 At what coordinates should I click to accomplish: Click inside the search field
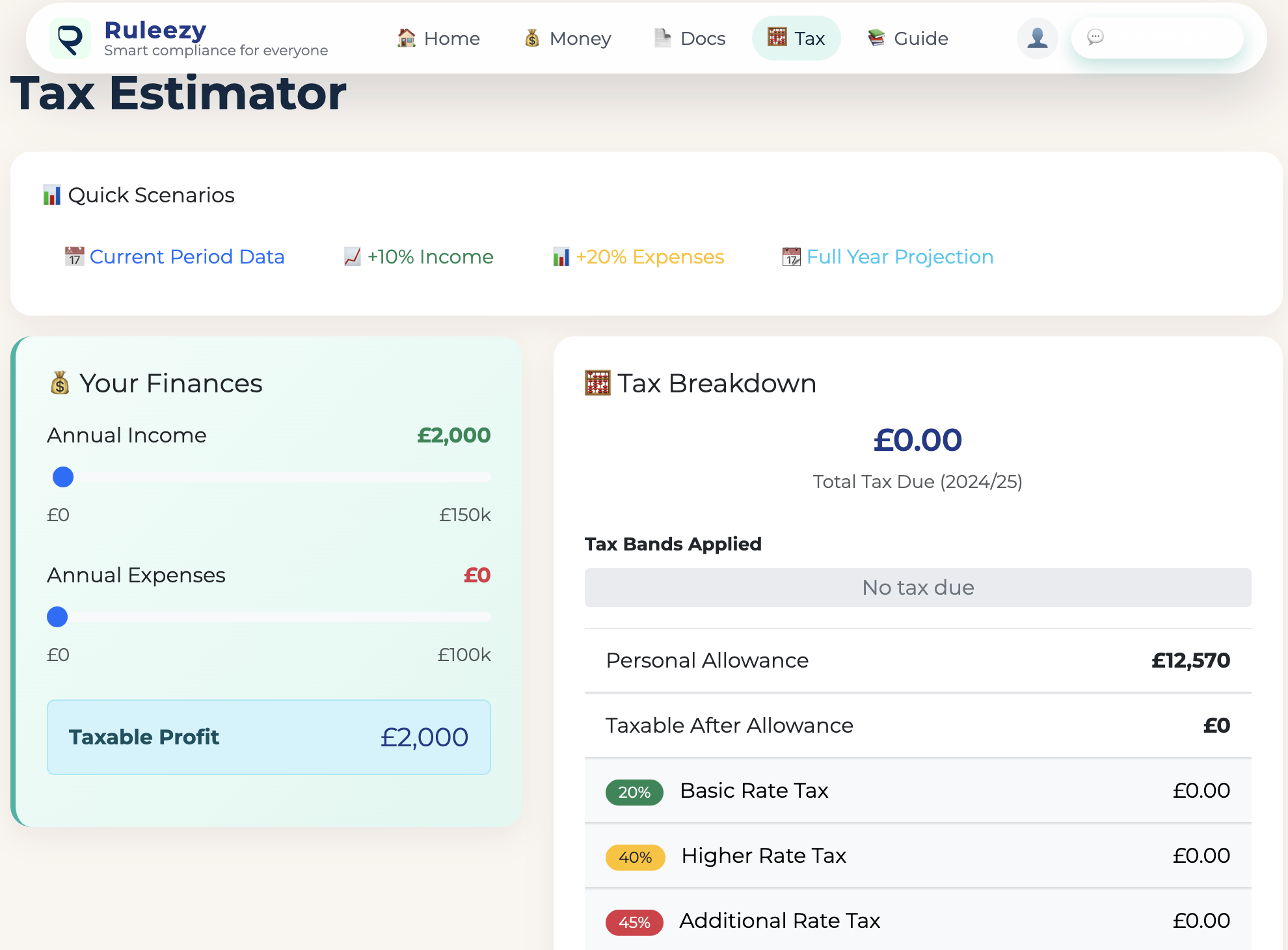click(x=1171, y=38)
